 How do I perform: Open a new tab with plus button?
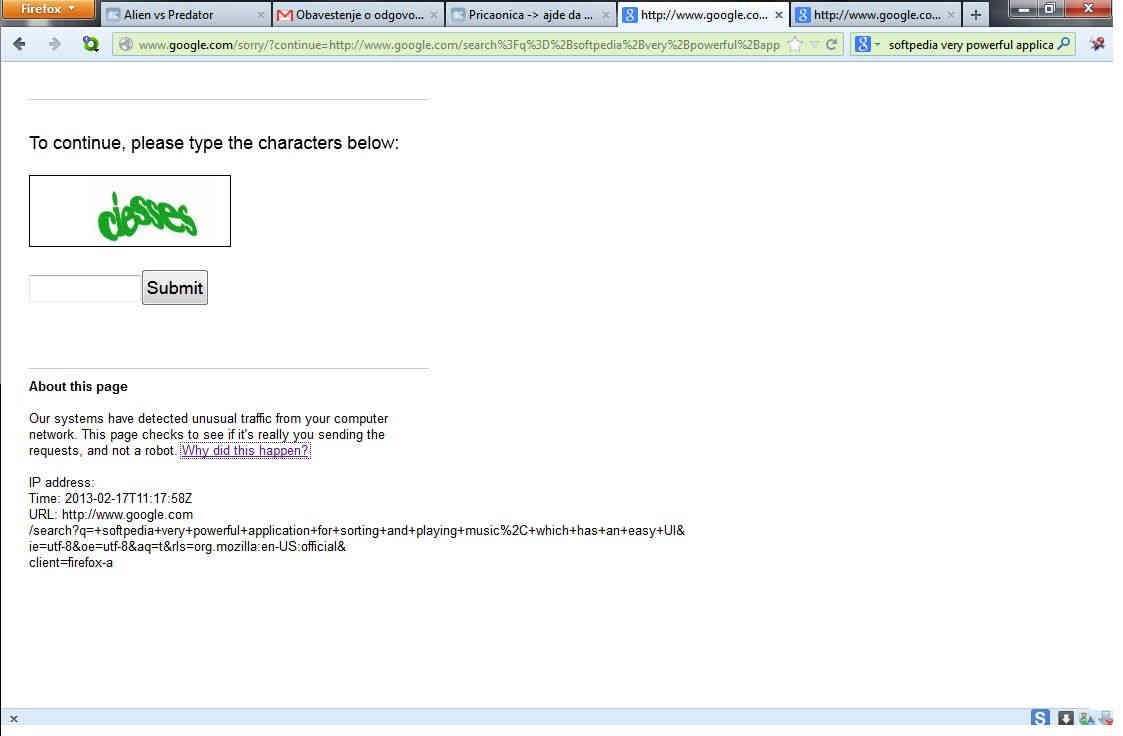point(975,14)
